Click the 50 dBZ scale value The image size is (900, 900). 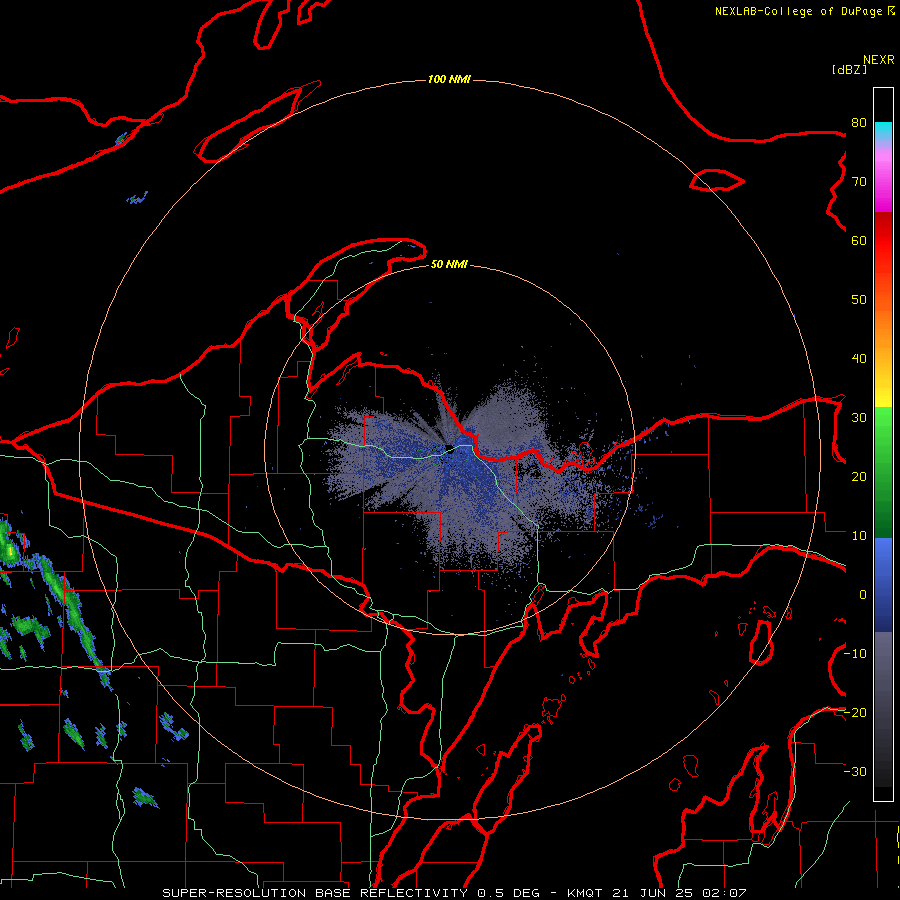pyautogui.click(x=859, y=300)
